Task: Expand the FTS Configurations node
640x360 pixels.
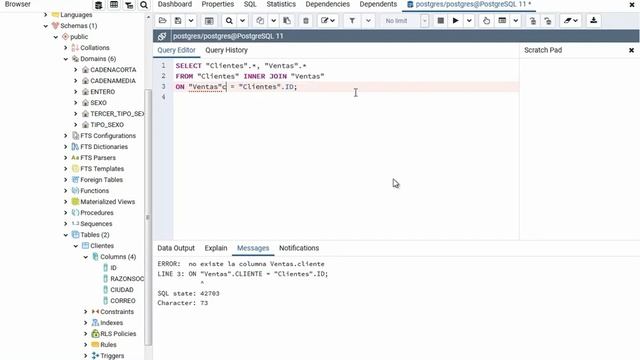Action: pos(66,136)
